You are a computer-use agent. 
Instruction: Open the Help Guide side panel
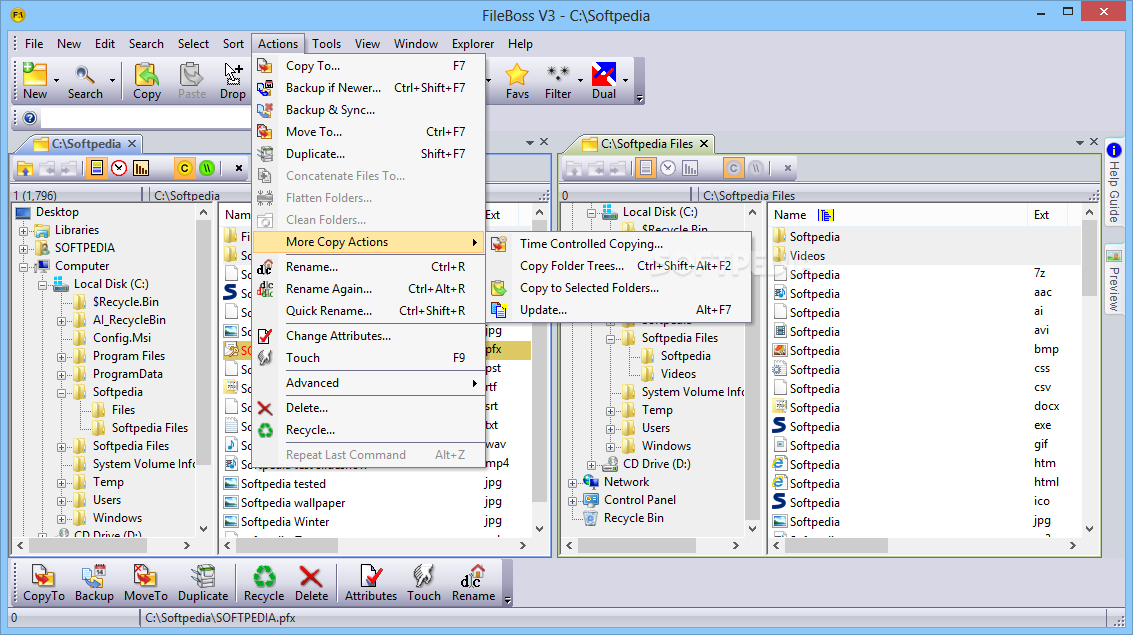1113,182
